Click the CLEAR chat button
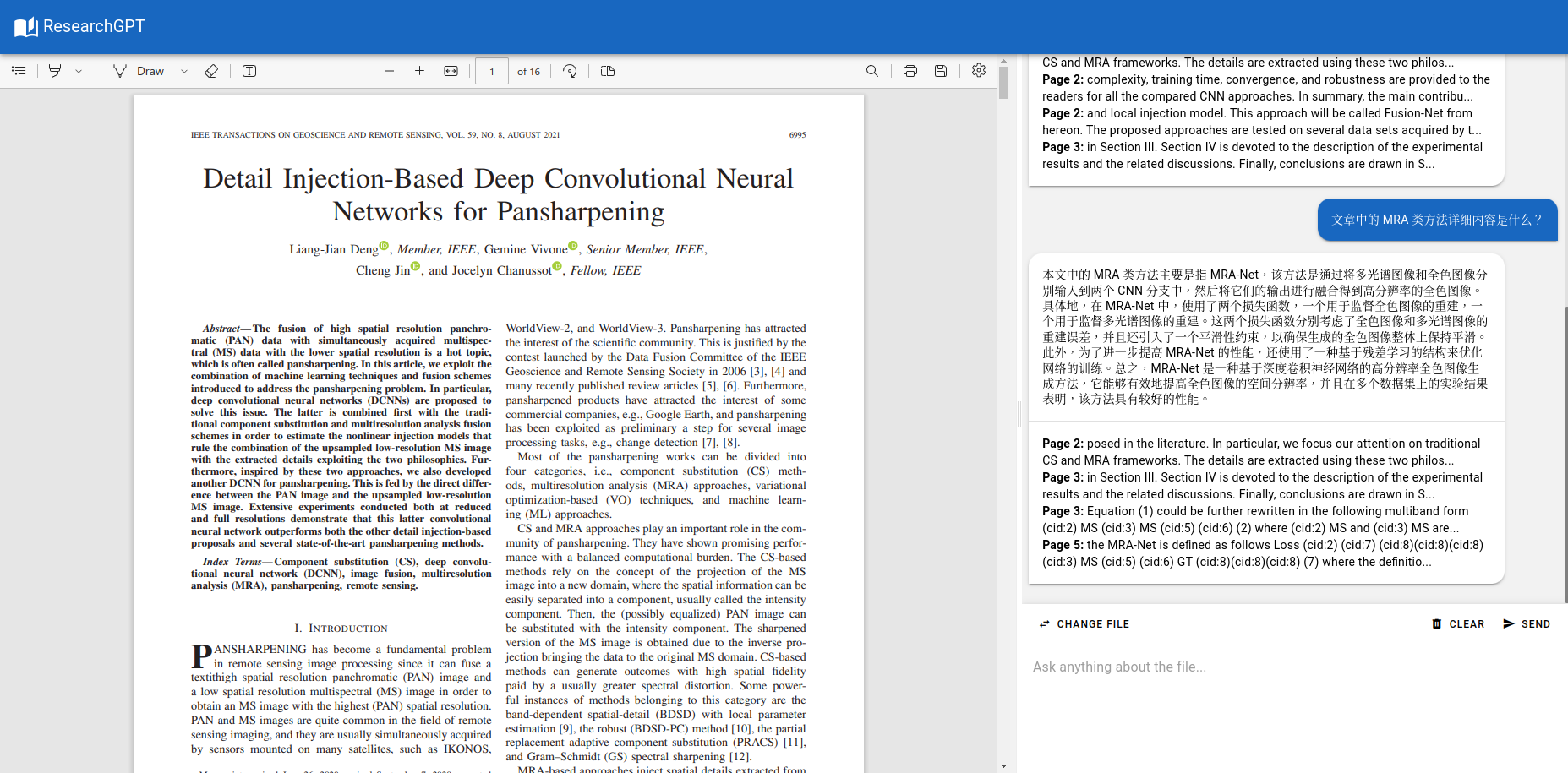Screen dimensions: 1568x773 pos(1458,624)
